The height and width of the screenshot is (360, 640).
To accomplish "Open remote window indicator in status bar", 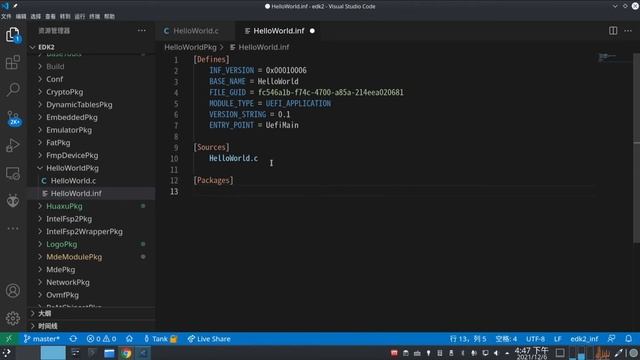I will 9,339.
